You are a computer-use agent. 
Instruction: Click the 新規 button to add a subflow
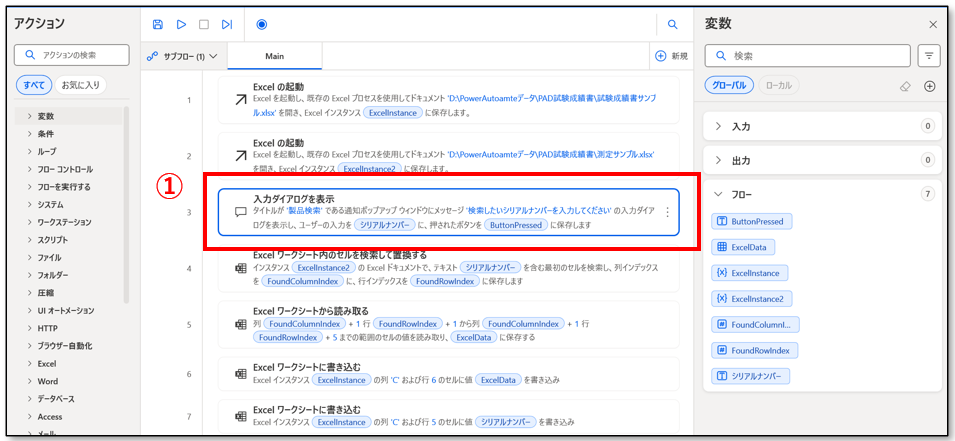click(671, 56)
